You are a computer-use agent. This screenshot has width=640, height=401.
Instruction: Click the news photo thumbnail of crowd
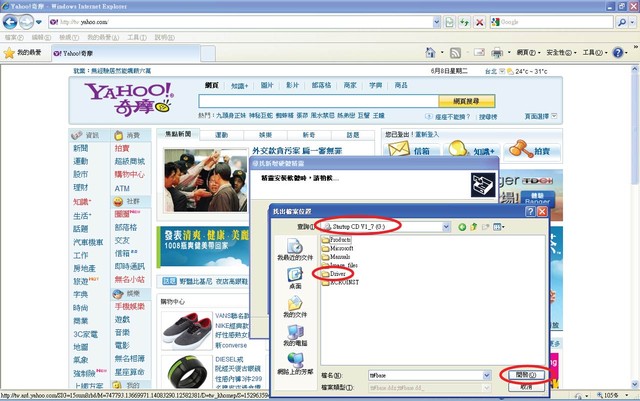click(205, 180)
